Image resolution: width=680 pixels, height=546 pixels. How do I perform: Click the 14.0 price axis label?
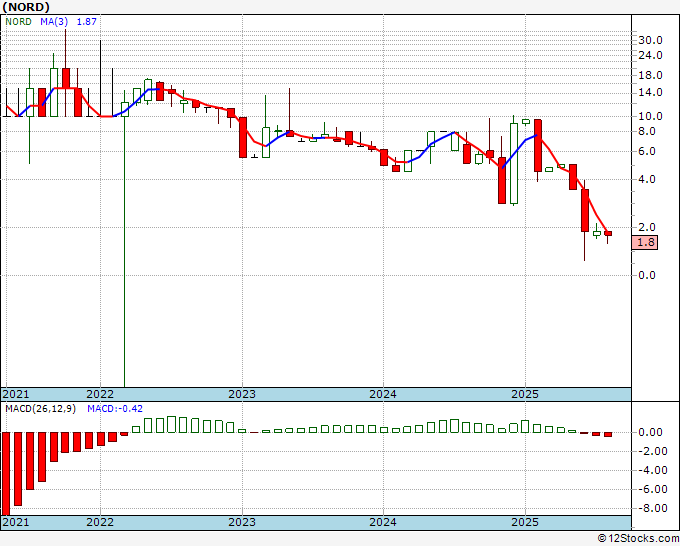651,92
